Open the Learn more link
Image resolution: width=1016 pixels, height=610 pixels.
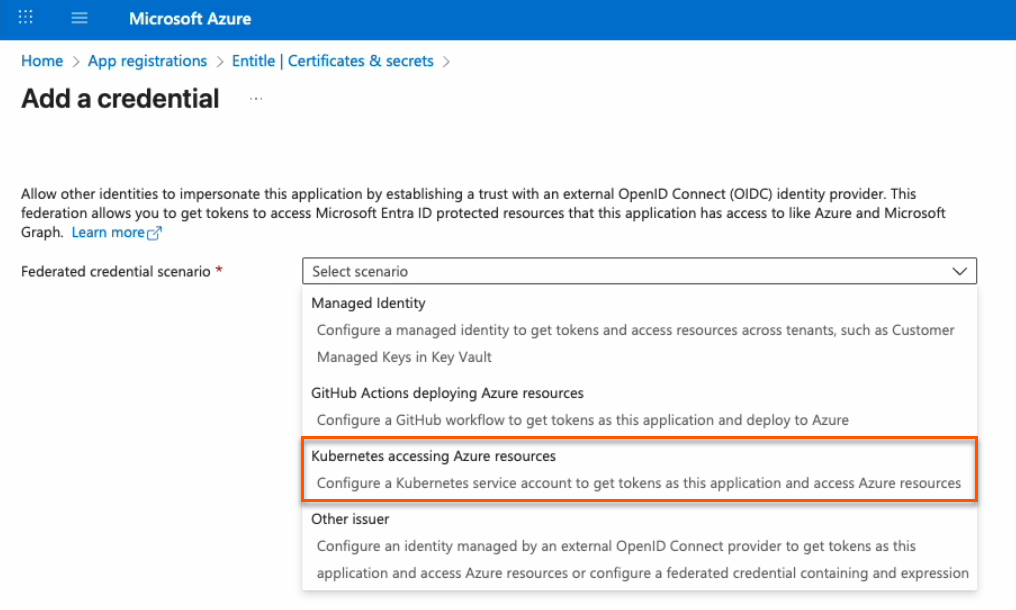tap(108, 232)
